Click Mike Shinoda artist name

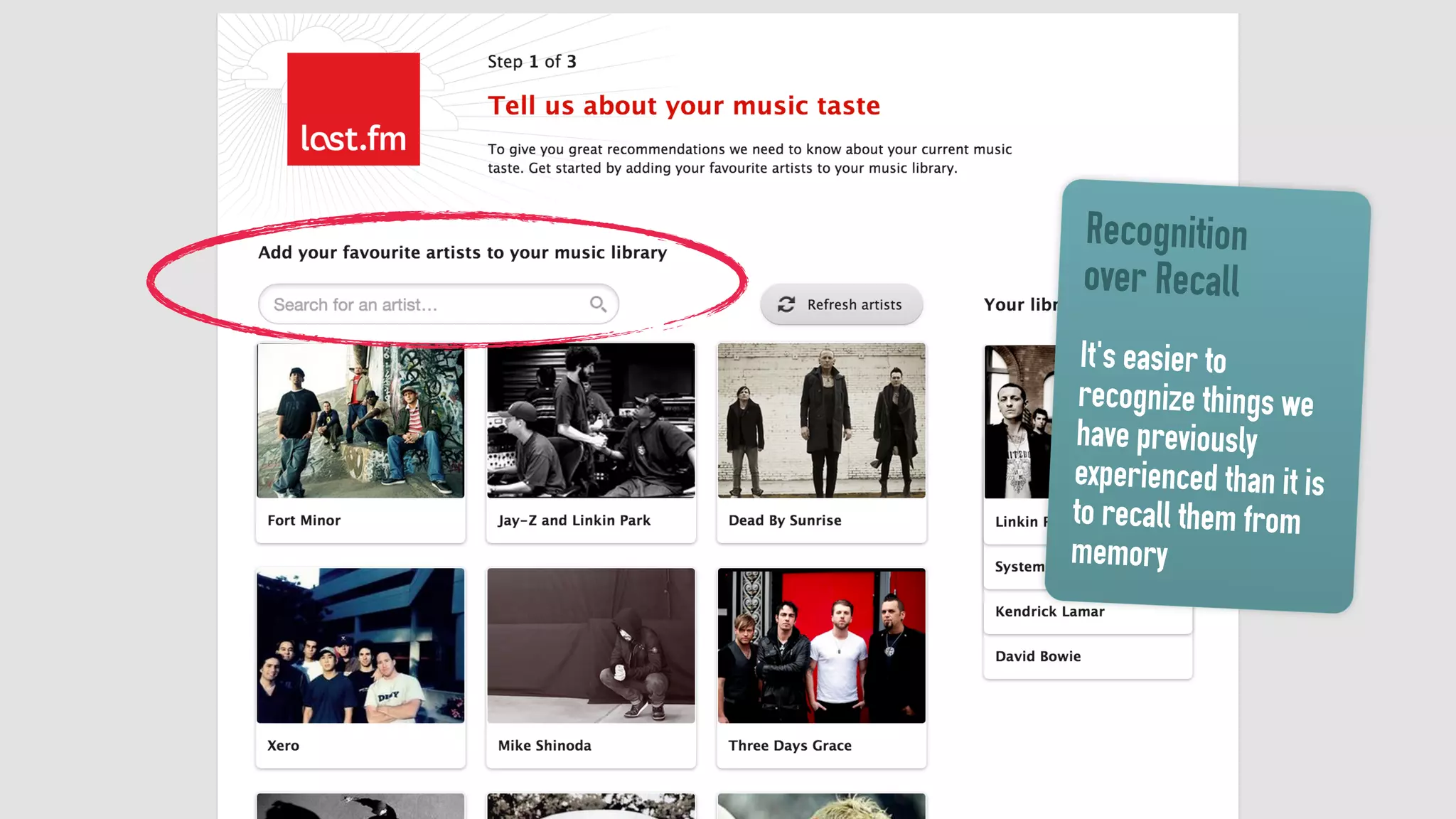545,745
